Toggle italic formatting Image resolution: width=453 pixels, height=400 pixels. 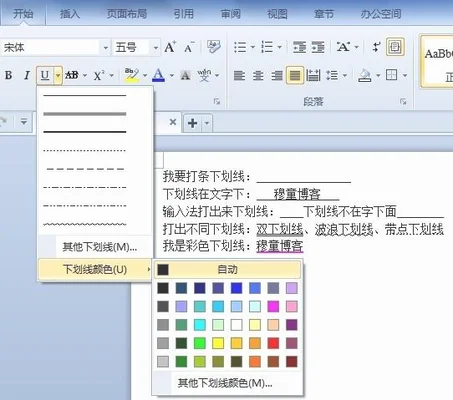[x=27, y=75]
